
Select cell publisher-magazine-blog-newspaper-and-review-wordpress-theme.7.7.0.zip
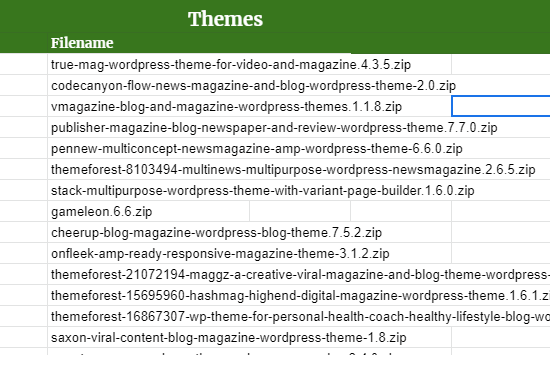(274, 128)
